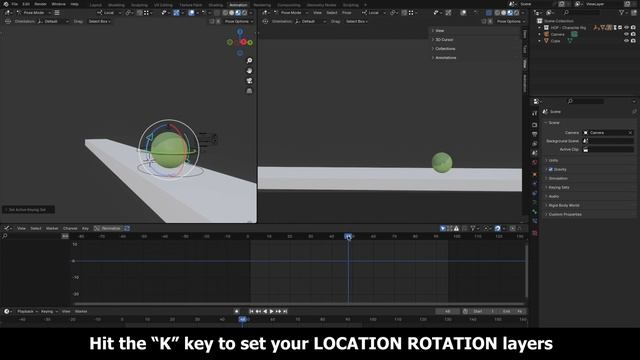The image size is (640, 360).
Task: Toggle auto keying record button
Action: coord(237,311)
